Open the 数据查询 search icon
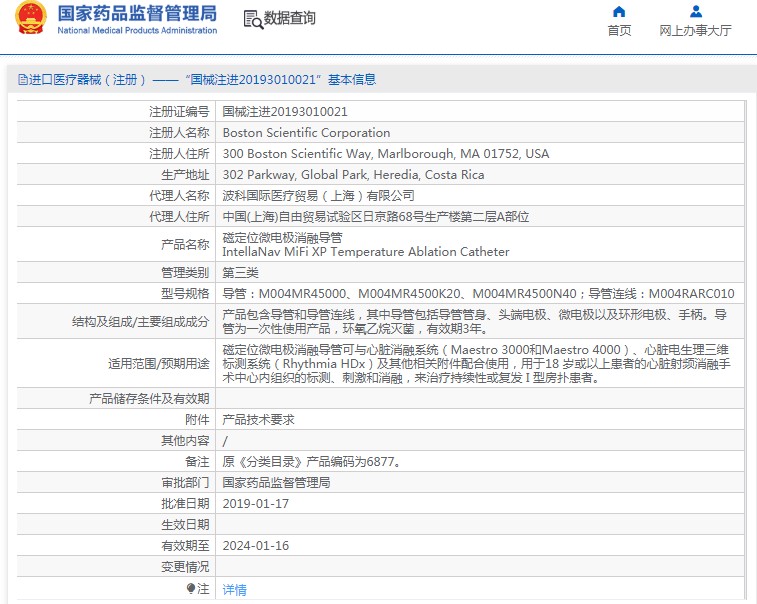This screenshot has height=604, width=757. [x=253, y=19]
